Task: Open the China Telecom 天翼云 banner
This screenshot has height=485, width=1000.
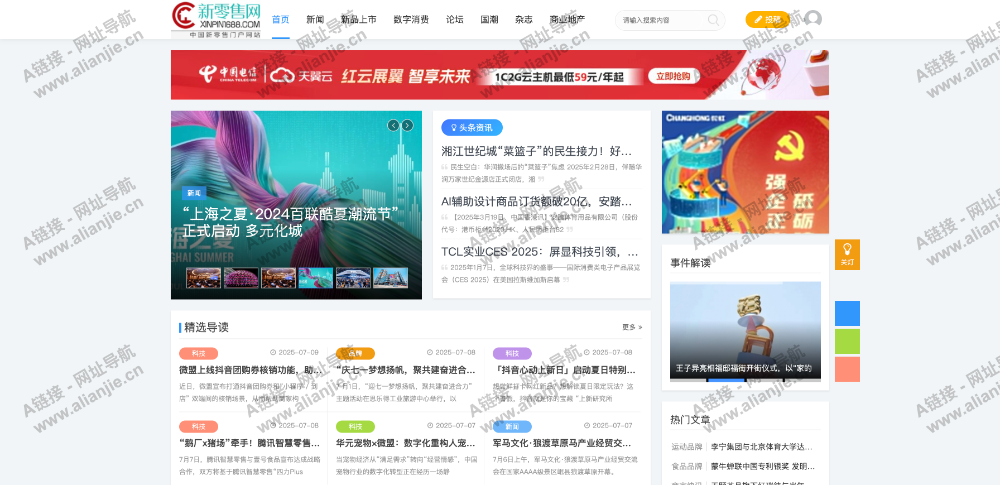Action: [499, 75]
